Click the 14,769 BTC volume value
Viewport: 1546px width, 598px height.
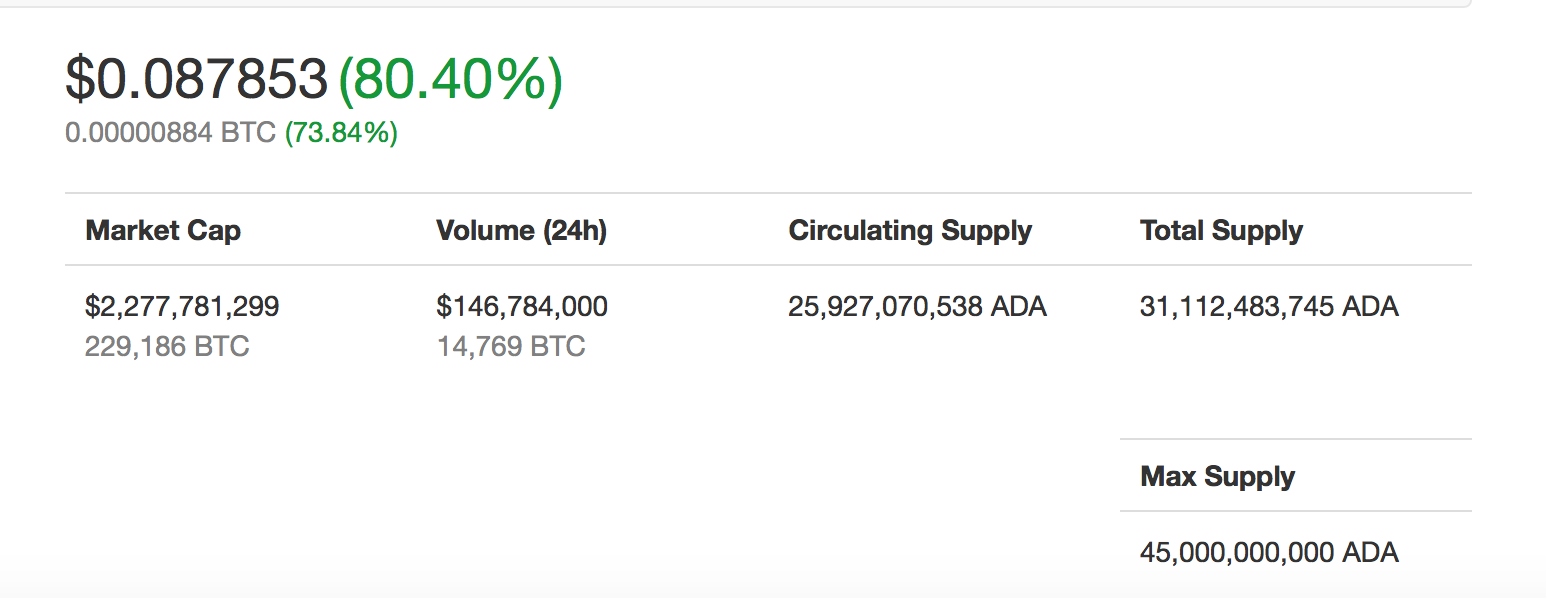click(511, 347)
